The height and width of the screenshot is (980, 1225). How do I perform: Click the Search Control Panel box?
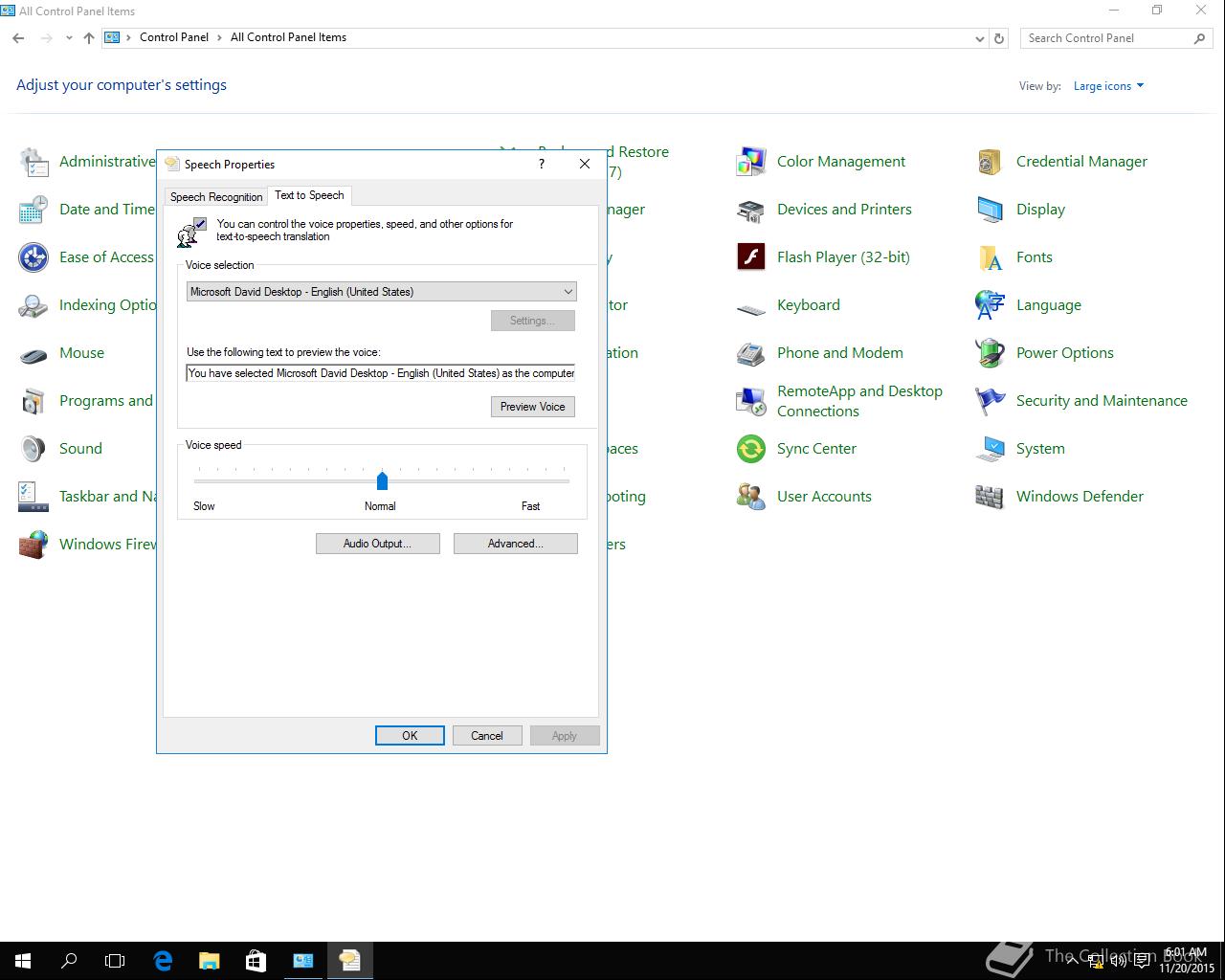point(1115,38)
